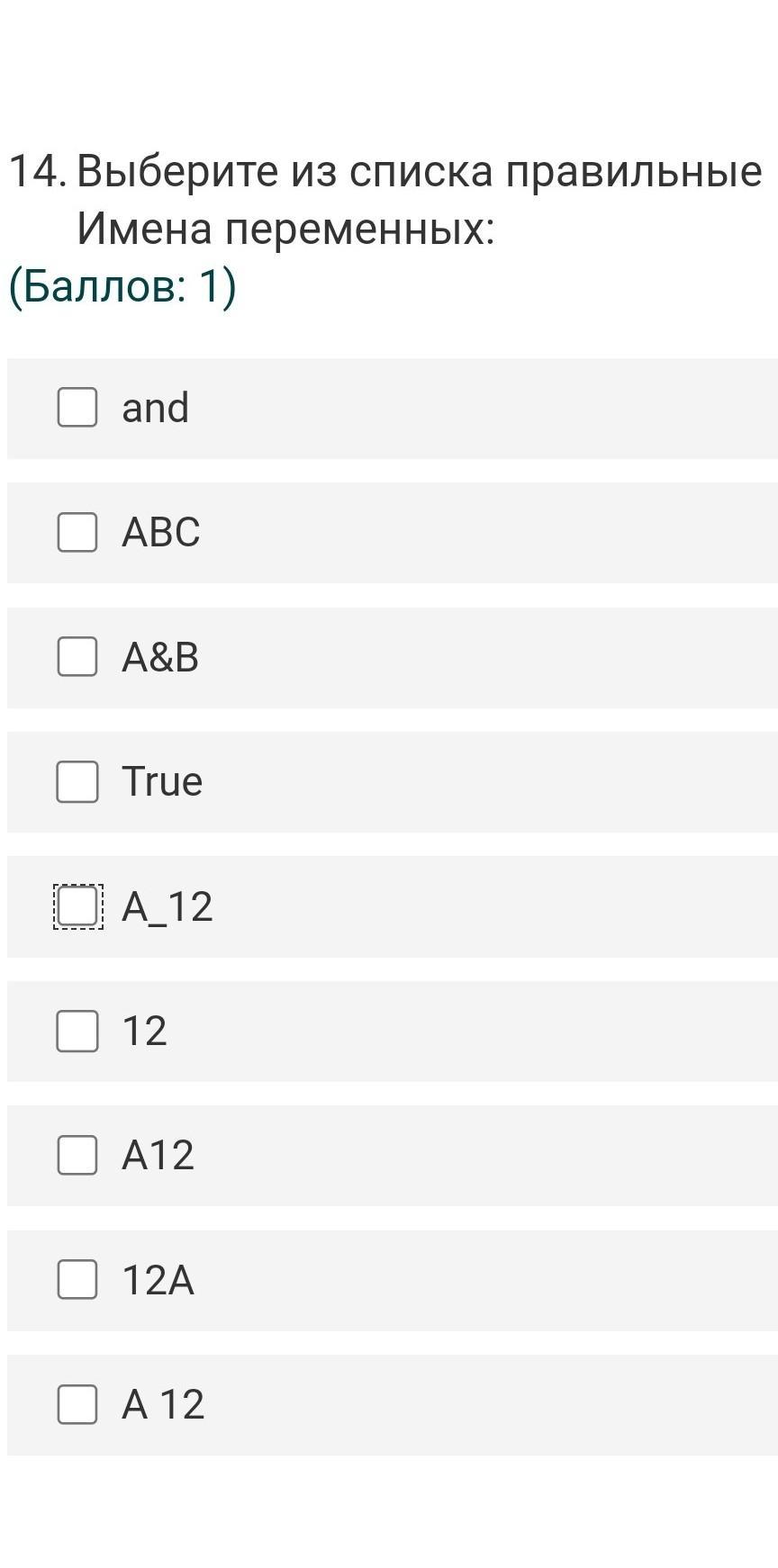Click the 'A 12' answer row

point(450,1404)
